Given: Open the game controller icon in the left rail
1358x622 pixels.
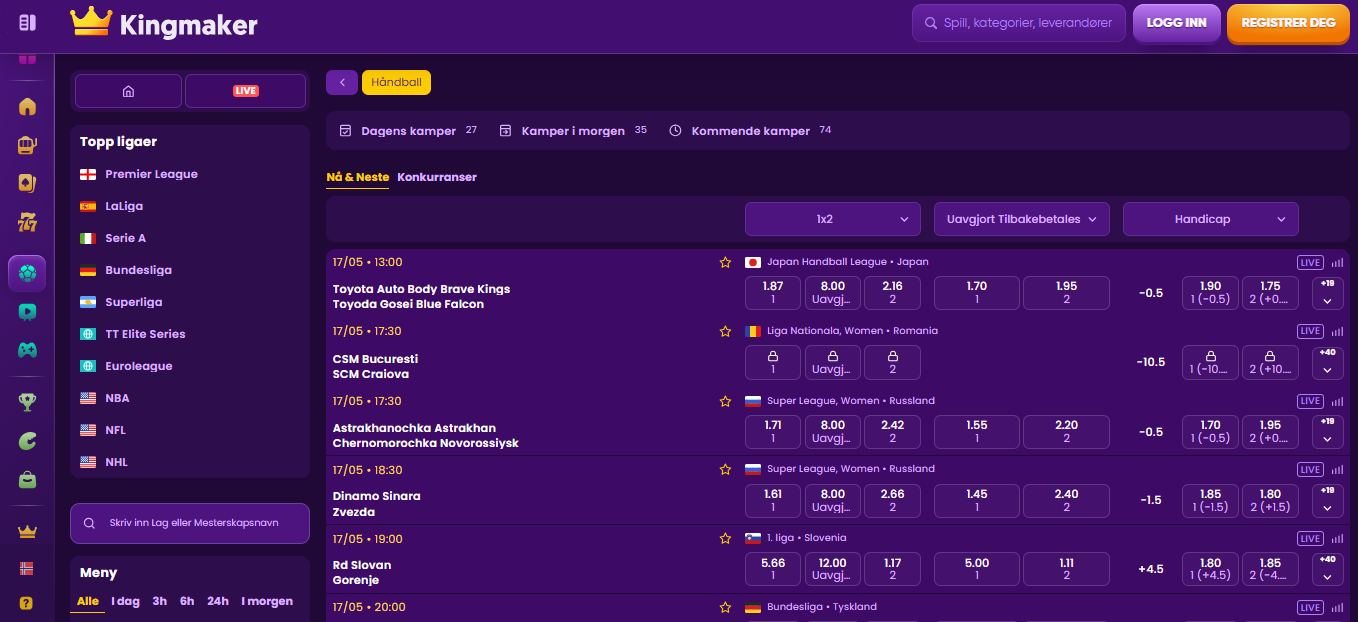Looking at the screenshot, I should pyautogui.click(x=27, y=351).
